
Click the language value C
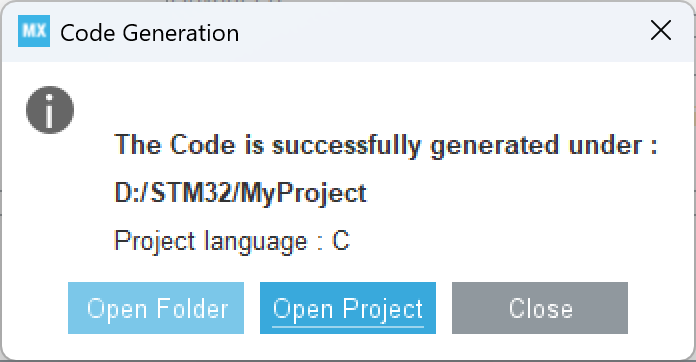(341, 240)
